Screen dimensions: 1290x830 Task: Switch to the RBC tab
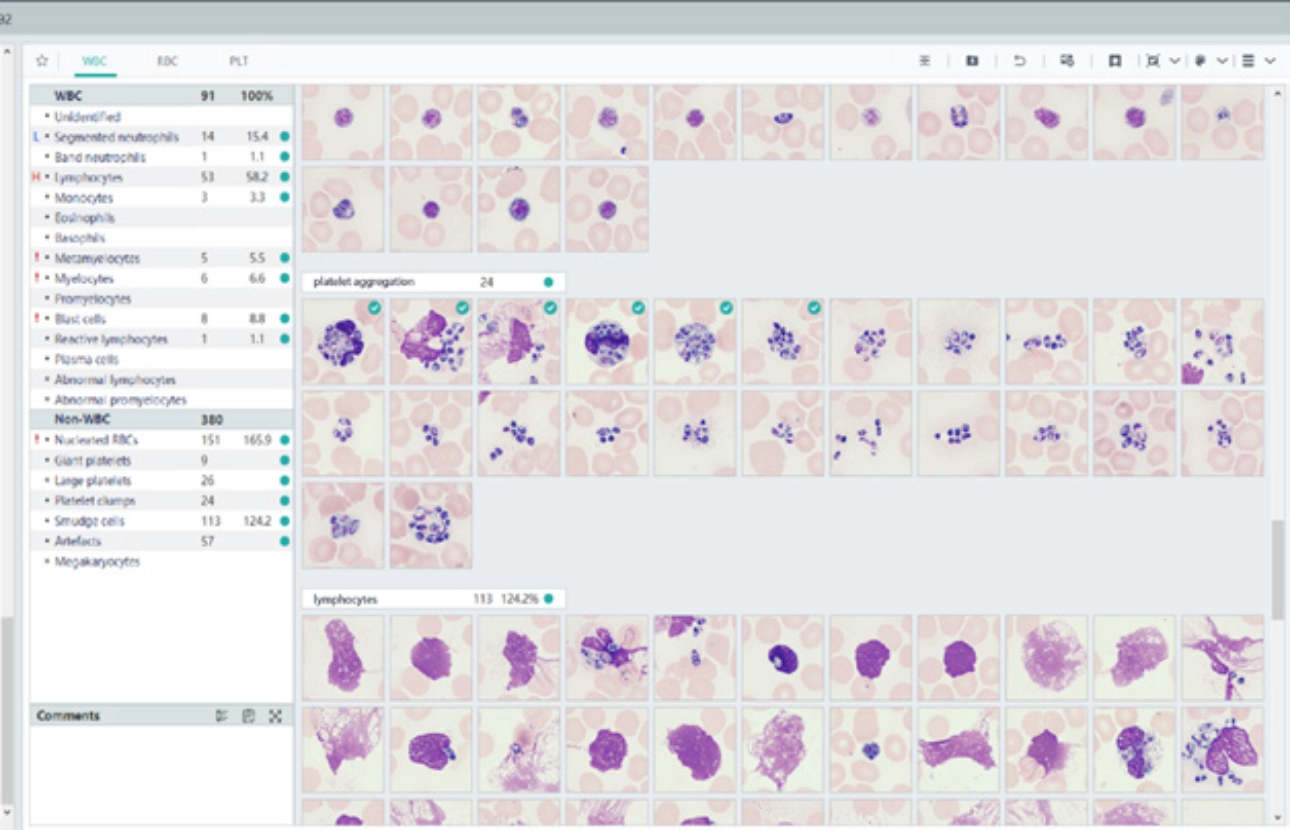(x=167, y=61)
